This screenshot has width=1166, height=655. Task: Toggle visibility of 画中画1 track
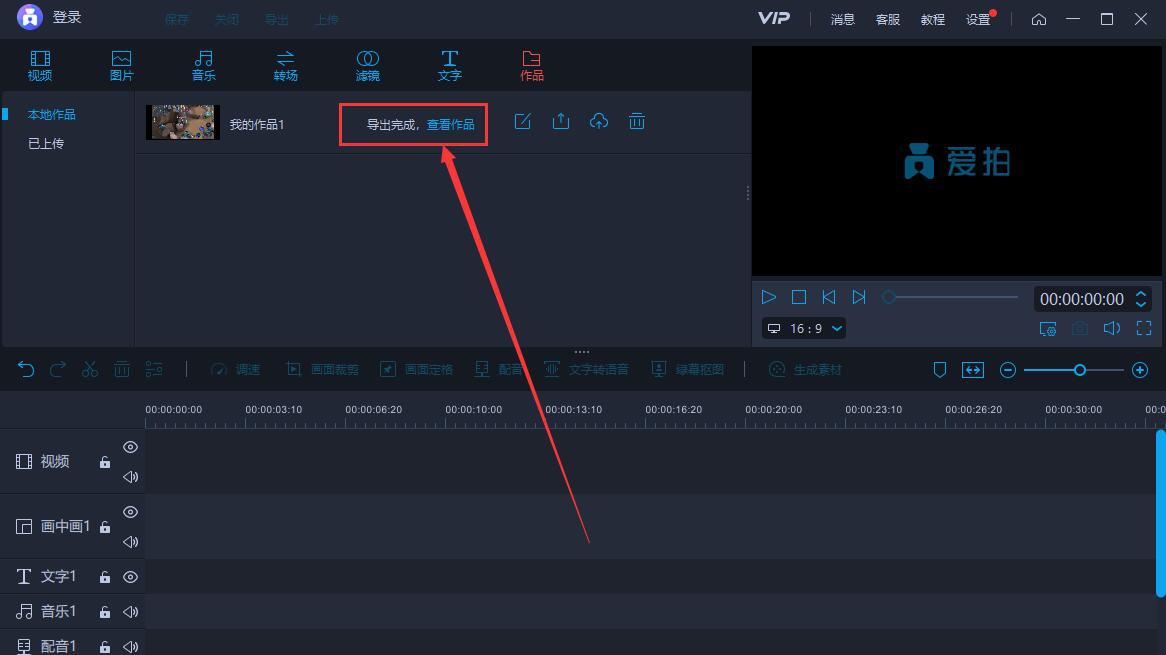click(x=130, y=512)
